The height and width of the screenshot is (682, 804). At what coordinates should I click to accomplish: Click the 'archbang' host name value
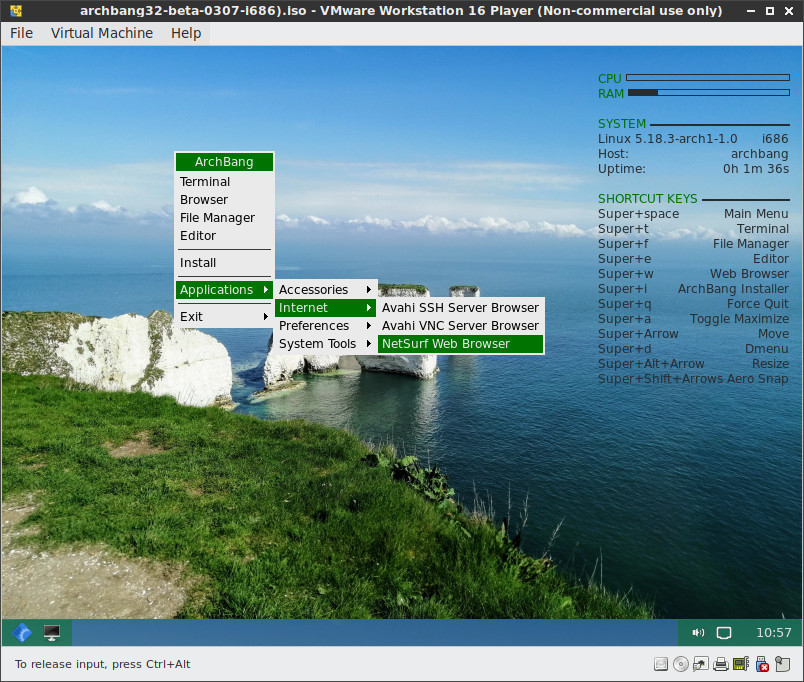760,154
